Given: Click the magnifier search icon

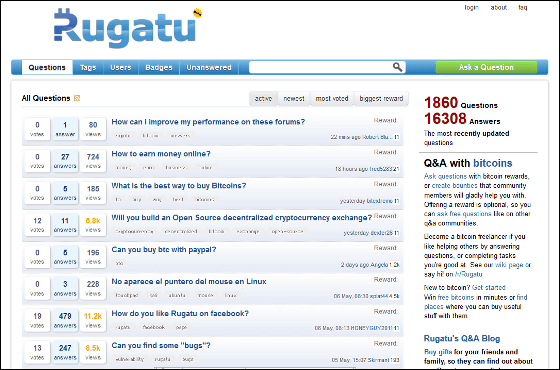Looking at the screenshot, I should [x=397, y=67].
